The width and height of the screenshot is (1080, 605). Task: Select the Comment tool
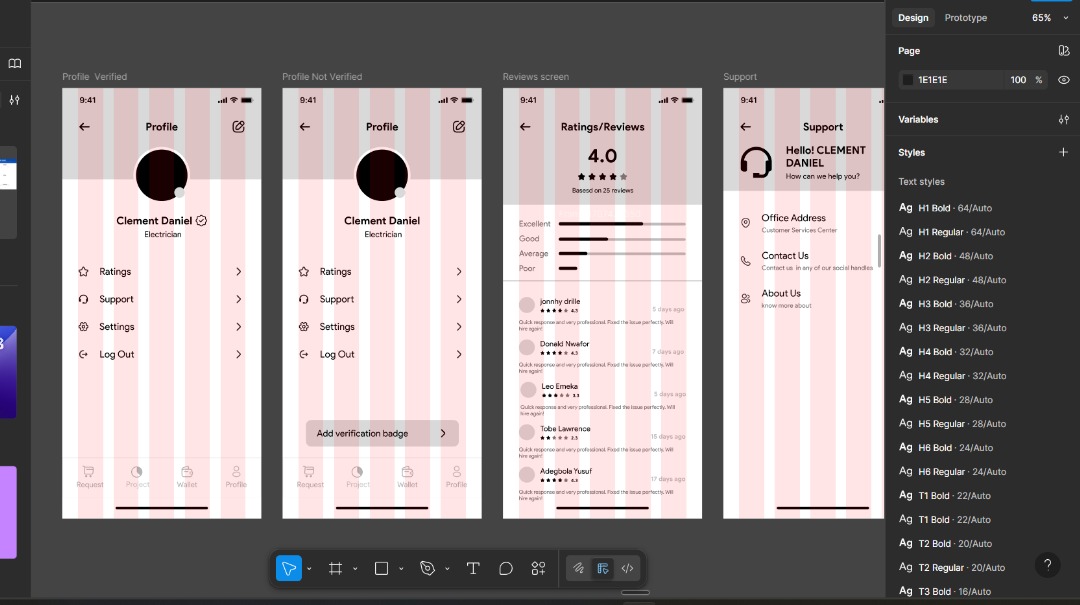[x=506, y=568]
